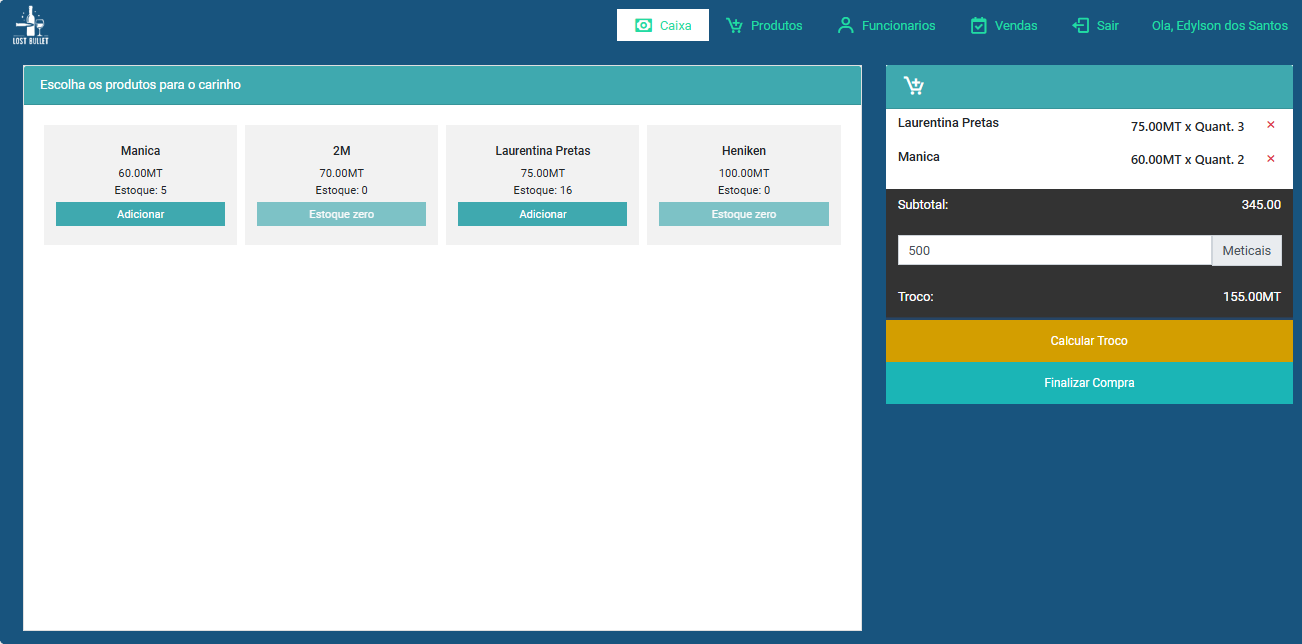This screenshot has height=644, width=1302.
Task: Click the cart icon in the cart panel header
Action: [x=913, y=86]
